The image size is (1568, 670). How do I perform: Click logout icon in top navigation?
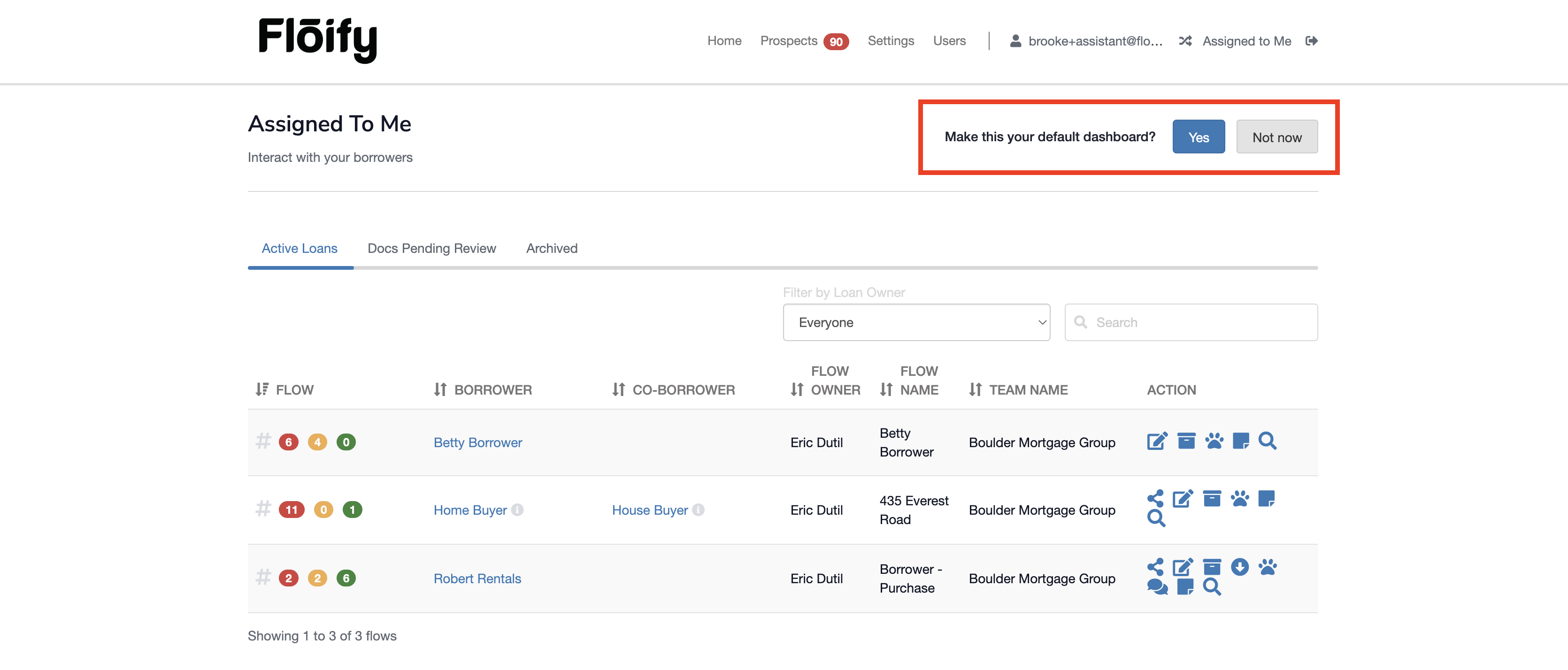coord(1312,41)
